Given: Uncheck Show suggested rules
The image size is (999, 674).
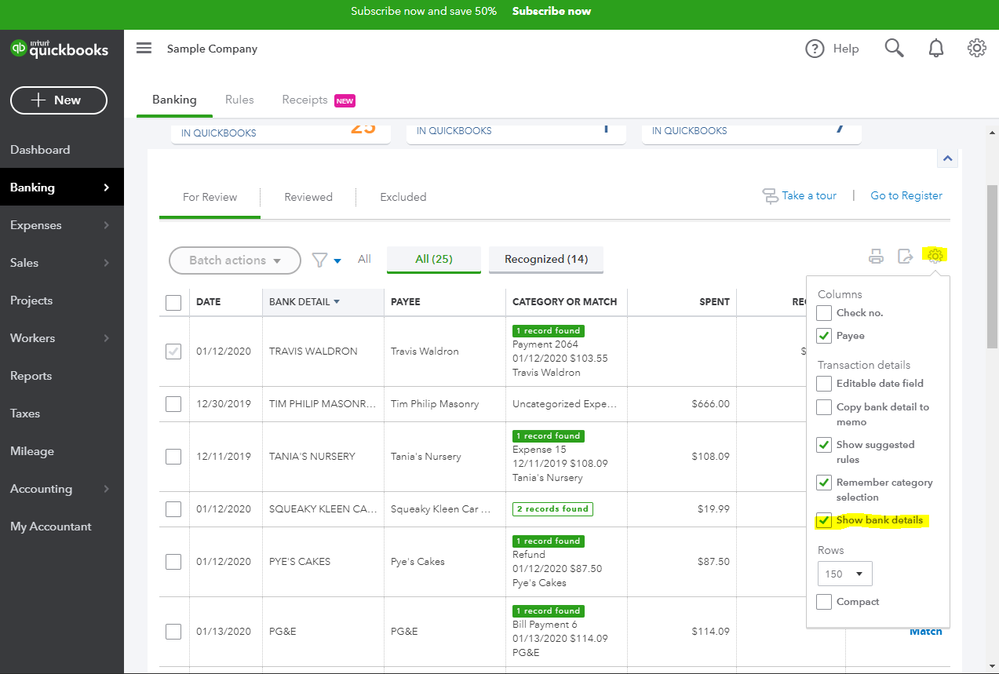Looking at the screenshot, I should pyautogui.click(x=824, y=445).
